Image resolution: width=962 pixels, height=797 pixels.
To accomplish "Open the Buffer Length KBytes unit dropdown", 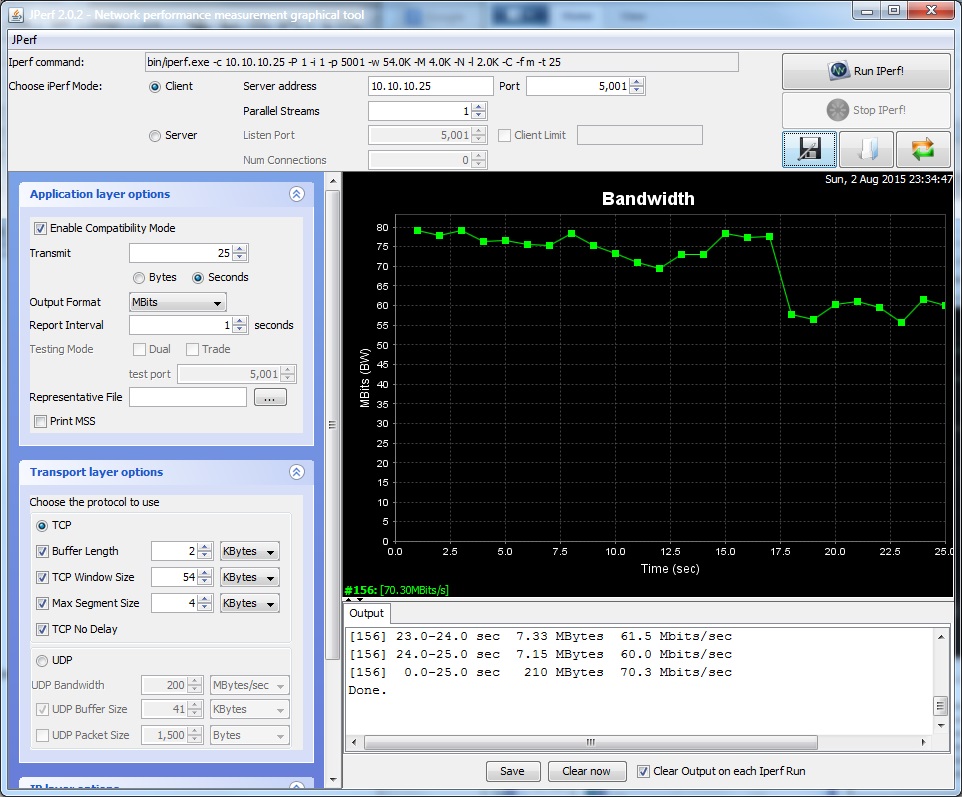I will click(x=250, y=552).
